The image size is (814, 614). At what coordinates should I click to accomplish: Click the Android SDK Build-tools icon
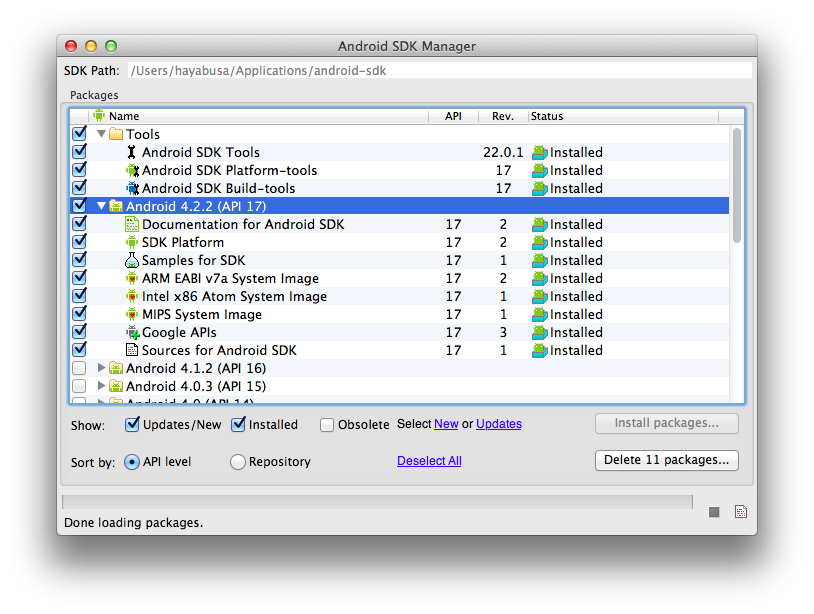pyautogui.click(x=132, y=188)
